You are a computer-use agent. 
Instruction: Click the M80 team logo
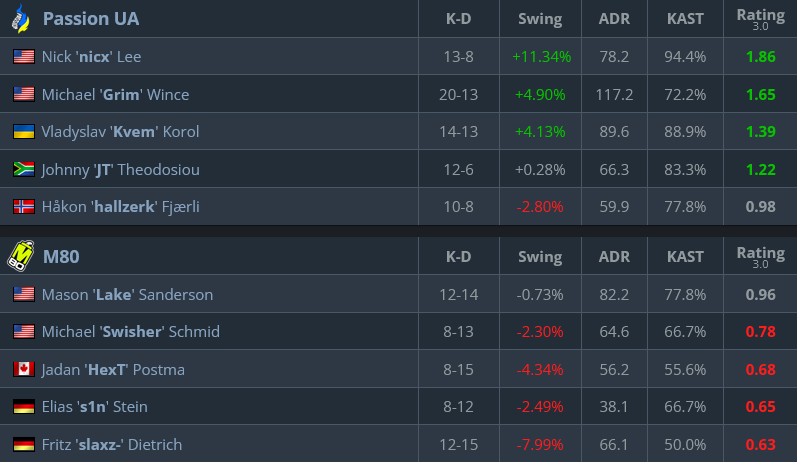[x=21, y=256]
